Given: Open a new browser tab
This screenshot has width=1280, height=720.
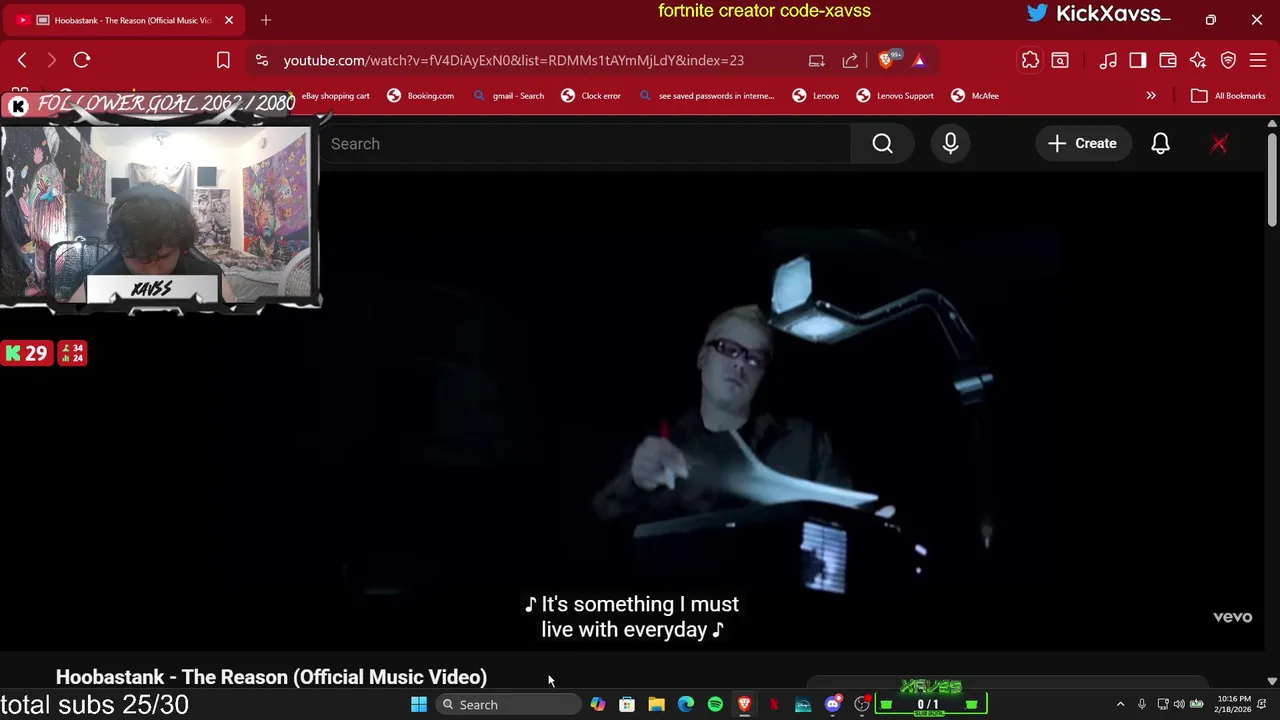Looking at the screenshot, I should point(265,20).
